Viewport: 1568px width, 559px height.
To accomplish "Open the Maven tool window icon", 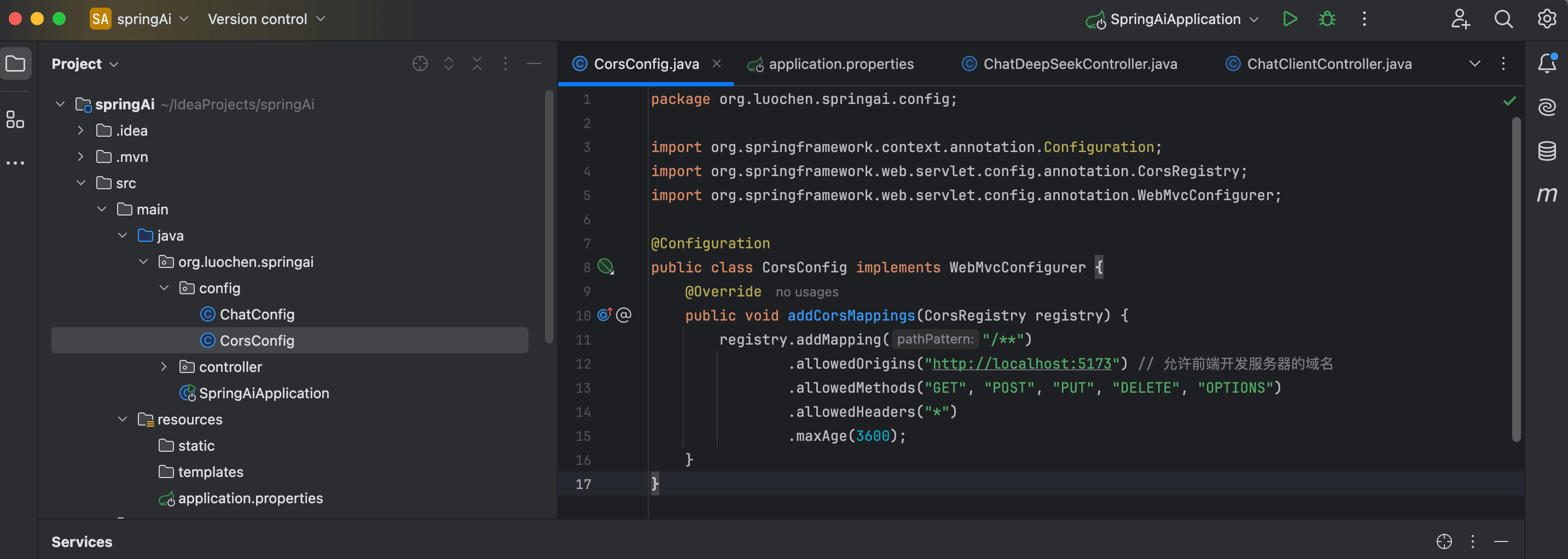I will (1546, 195).
